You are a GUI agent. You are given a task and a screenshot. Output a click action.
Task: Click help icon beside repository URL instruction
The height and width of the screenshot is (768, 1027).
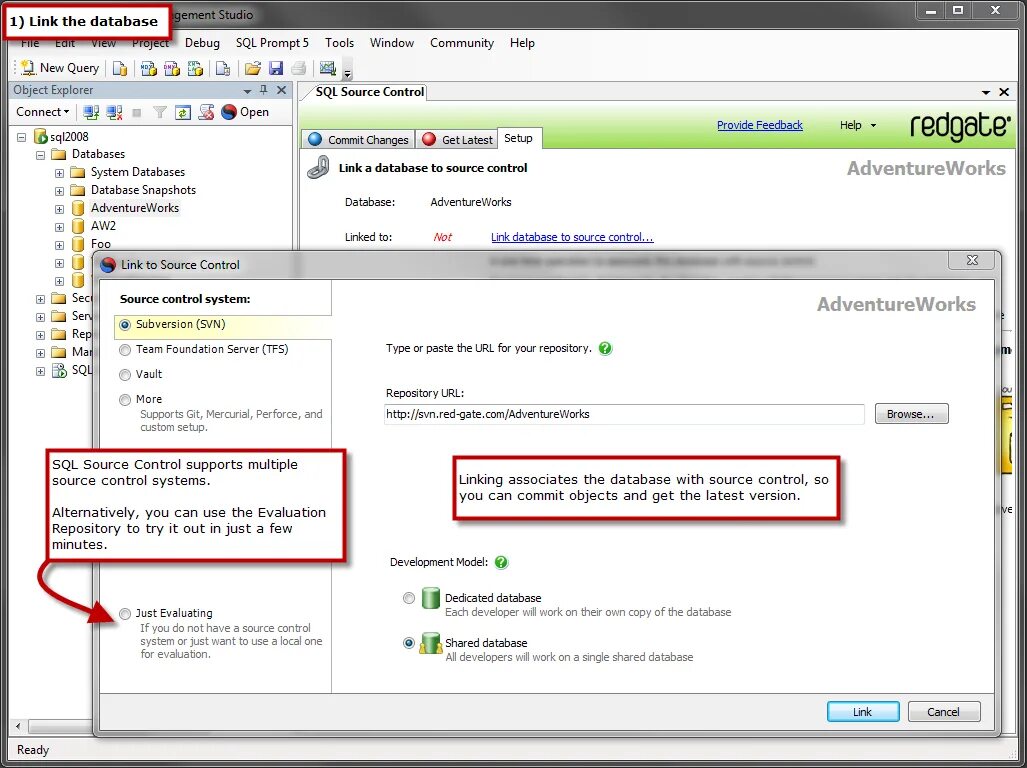[x=605, y=348]
